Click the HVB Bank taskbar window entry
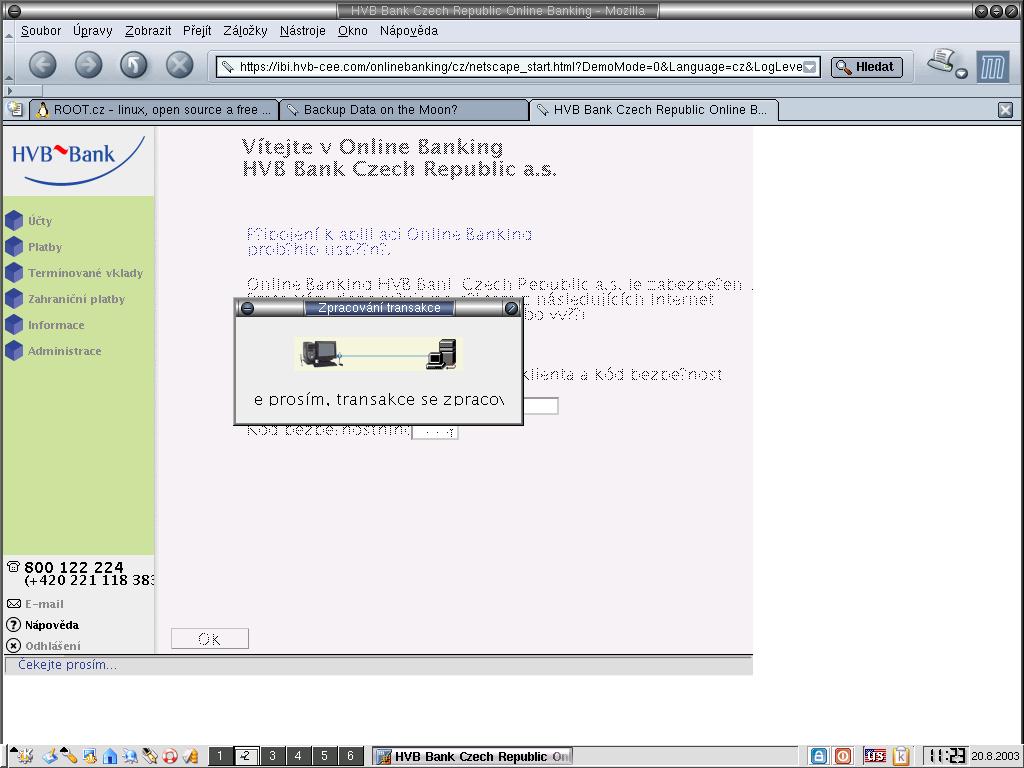 (472, 756)
